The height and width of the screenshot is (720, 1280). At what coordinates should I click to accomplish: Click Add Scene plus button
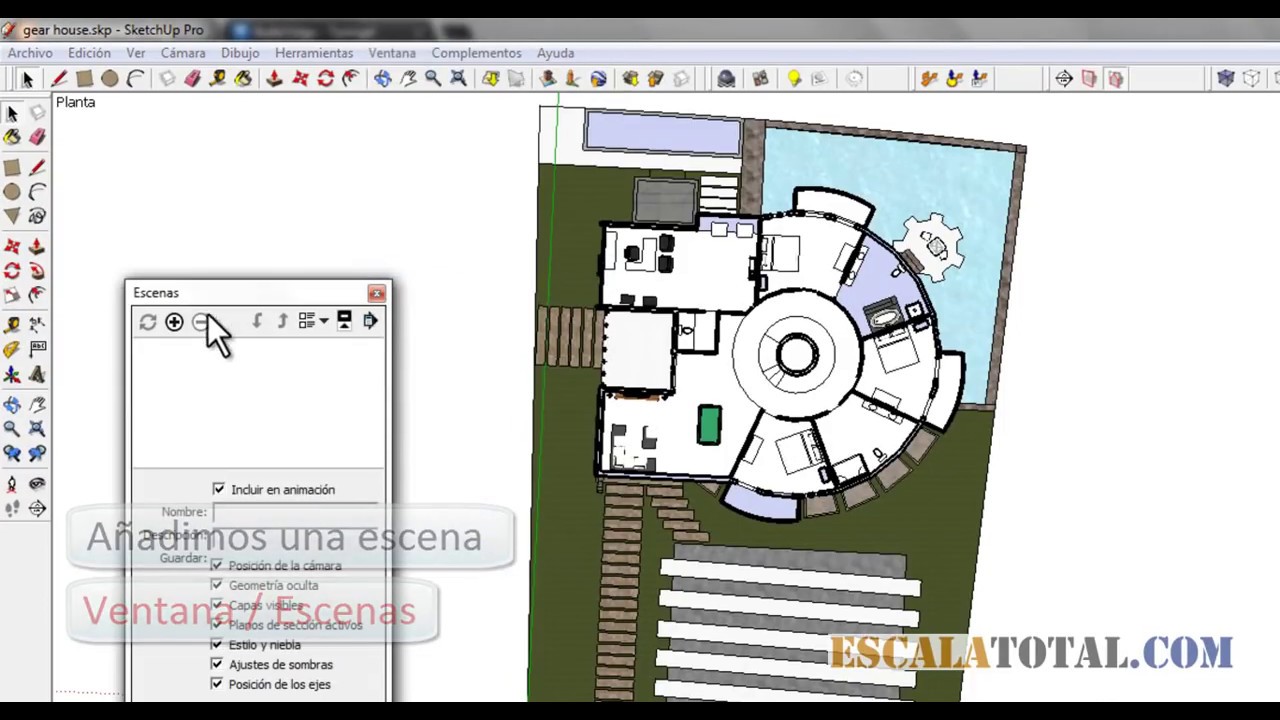click(174, 322)
